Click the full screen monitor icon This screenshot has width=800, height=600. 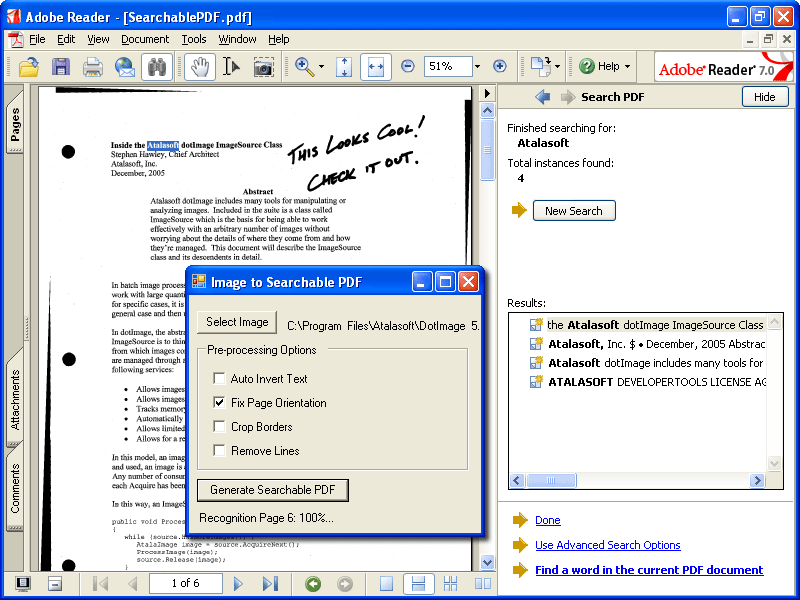22,583
